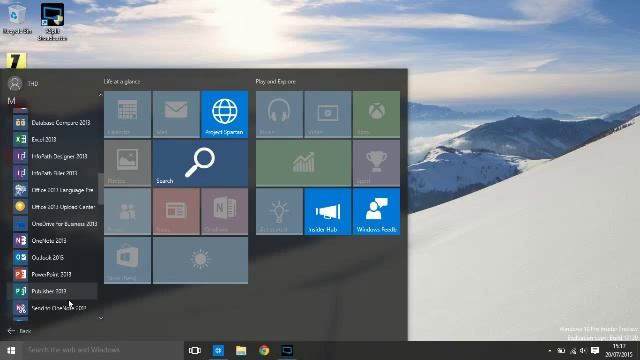The width and height of the screenshot is (640, 360).
Task: Click the Back button in Start menu
Action: 19,331
